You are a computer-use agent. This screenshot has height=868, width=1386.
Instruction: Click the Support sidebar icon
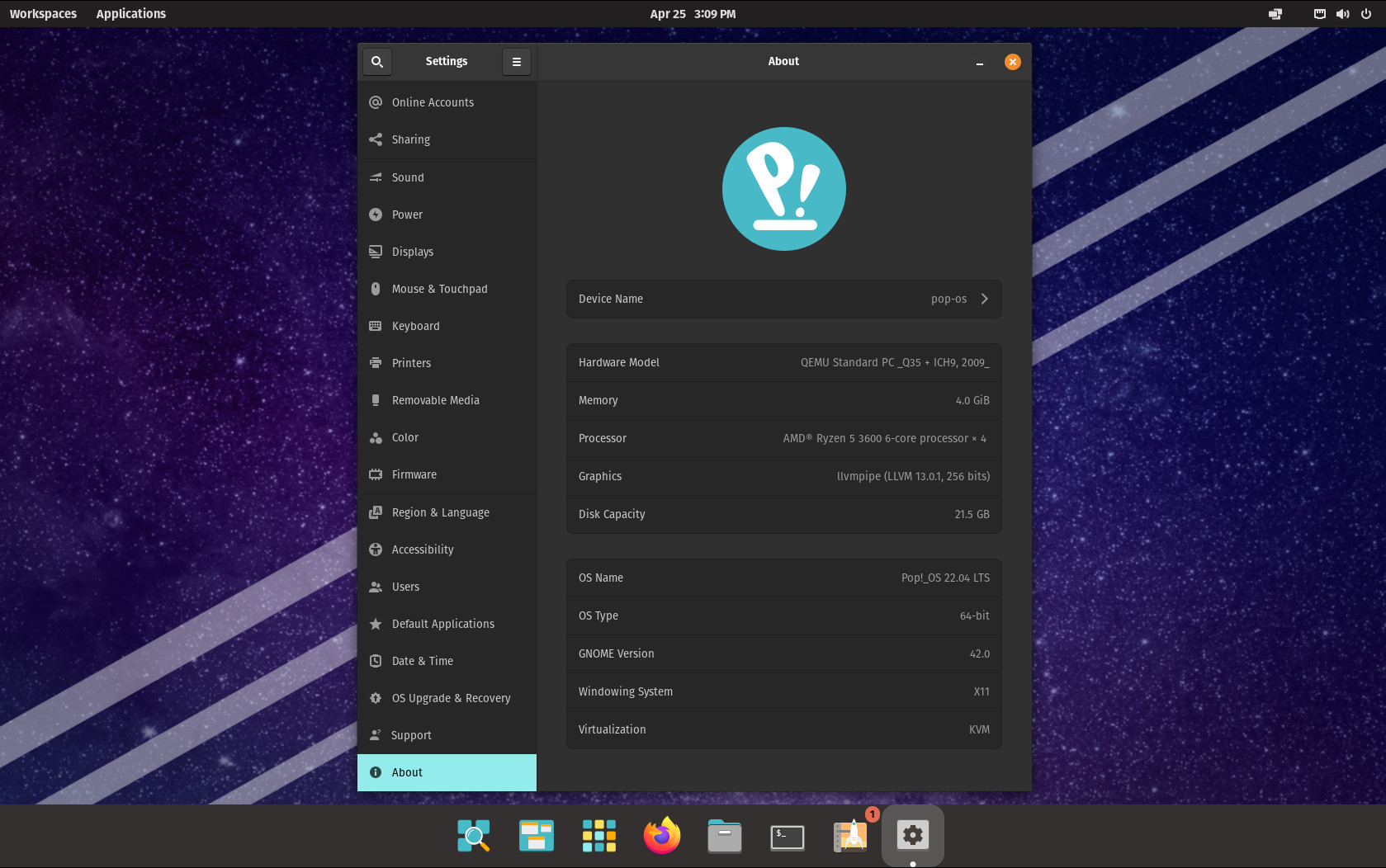pyautogui.click(x=376, y=735)
